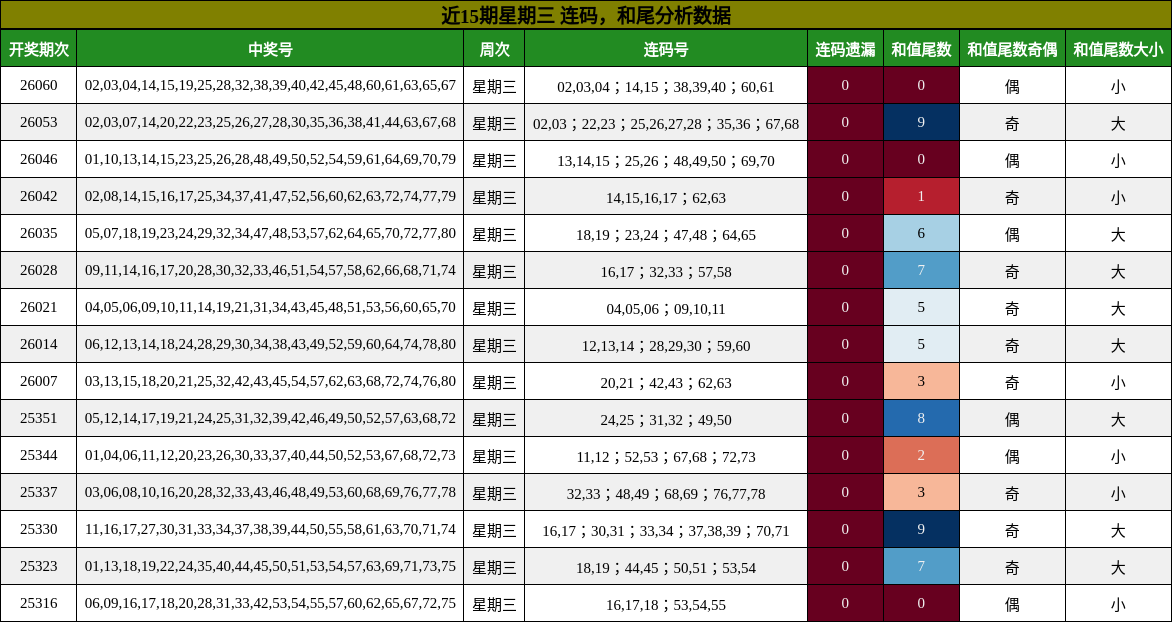Click the orange 3 cell in row 26007
The height and width of the screenshot is (622, 1172).
(x=920, y=381)
